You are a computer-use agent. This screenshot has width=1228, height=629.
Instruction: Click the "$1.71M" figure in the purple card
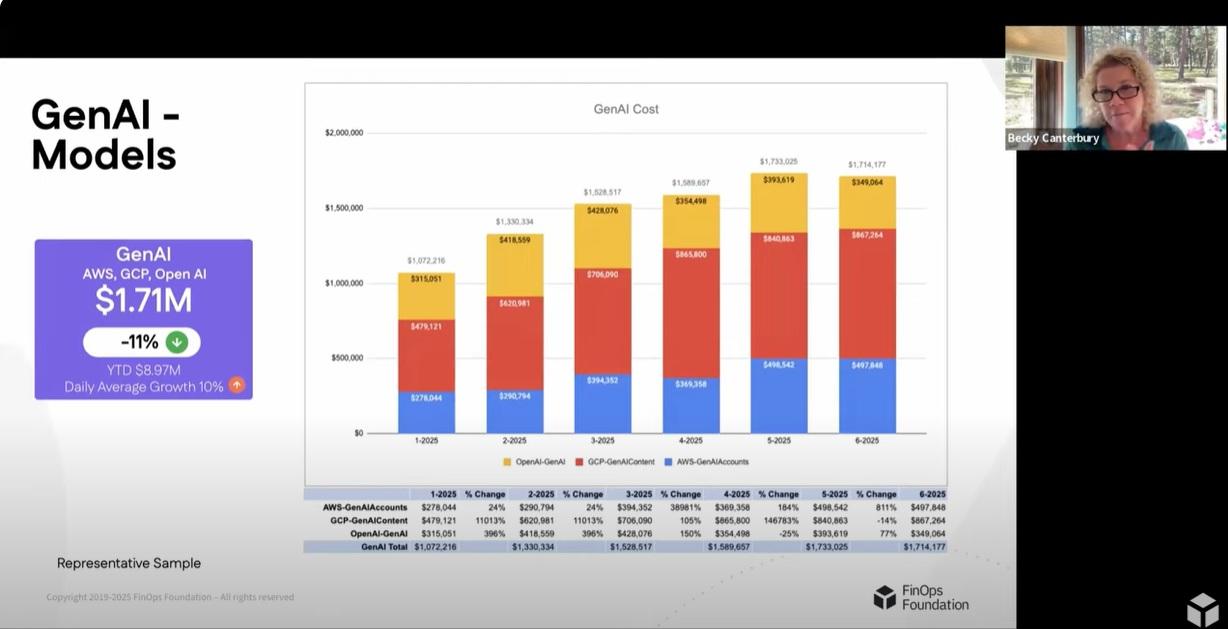pyautogui.click(x=144, y=300)
